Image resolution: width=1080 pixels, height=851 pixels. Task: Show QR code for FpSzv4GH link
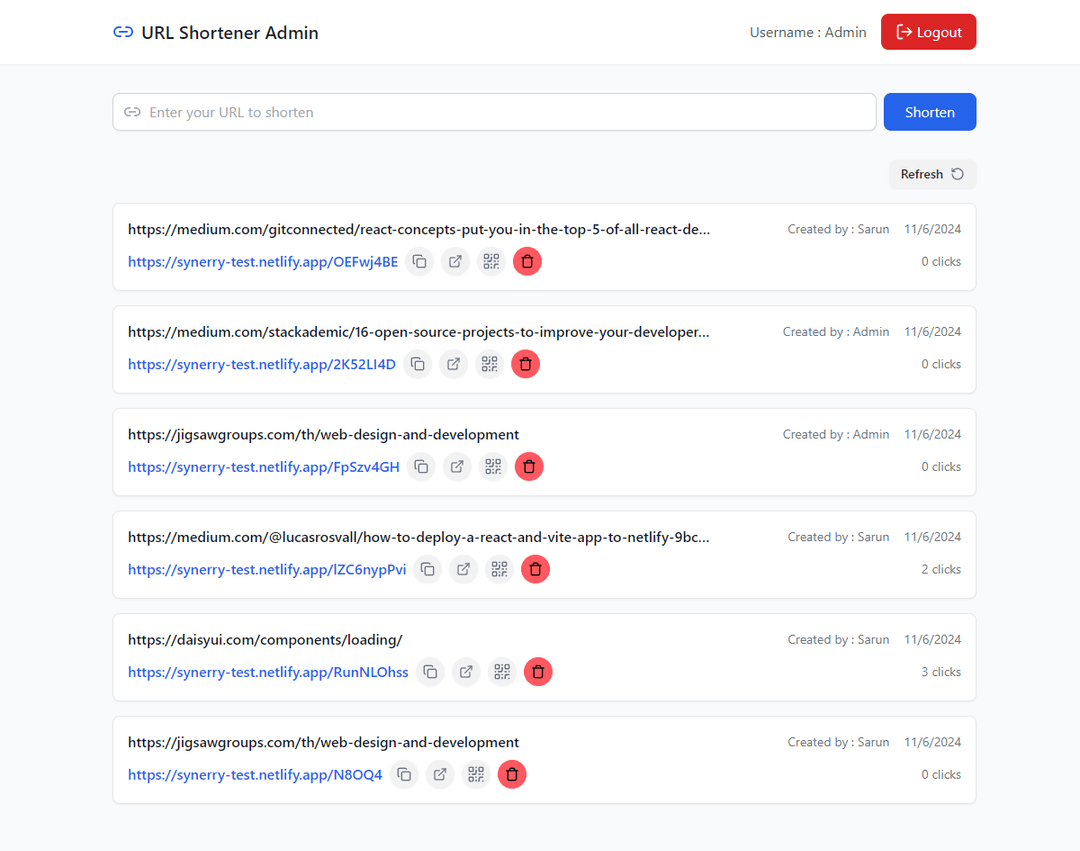[493, 467]
